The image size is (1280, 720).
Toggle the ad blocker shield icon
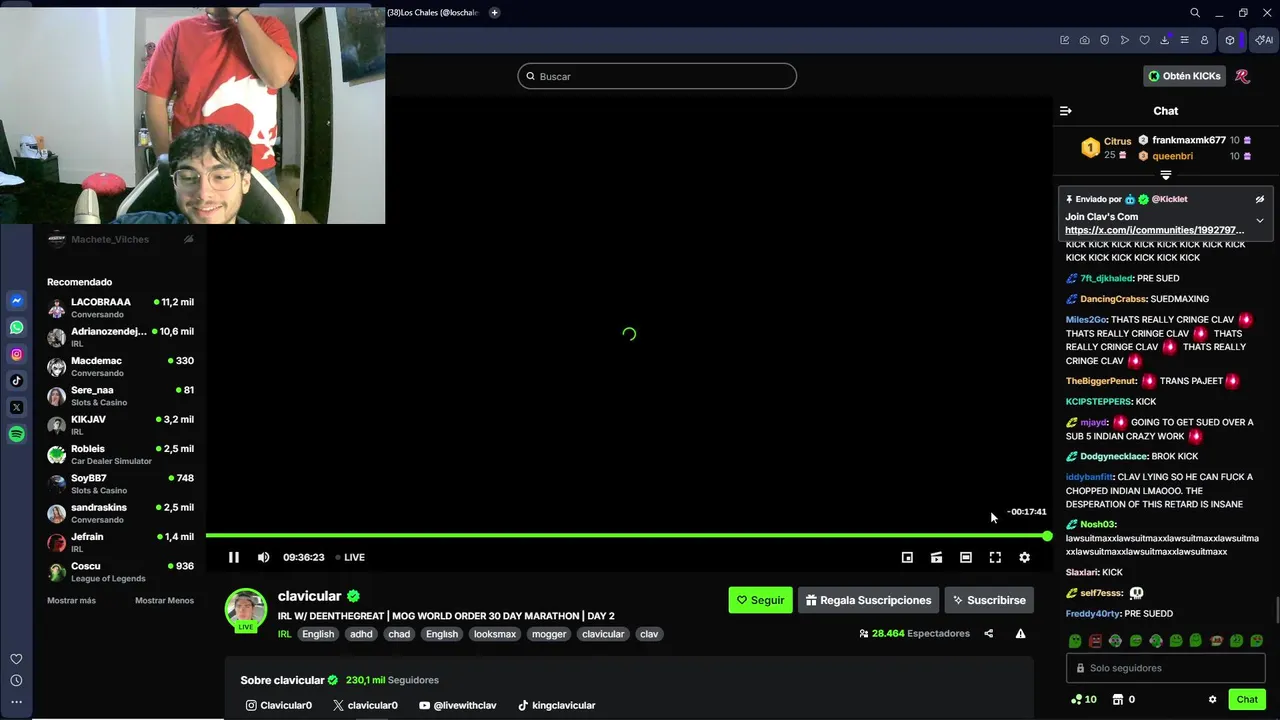(1105, 40)
